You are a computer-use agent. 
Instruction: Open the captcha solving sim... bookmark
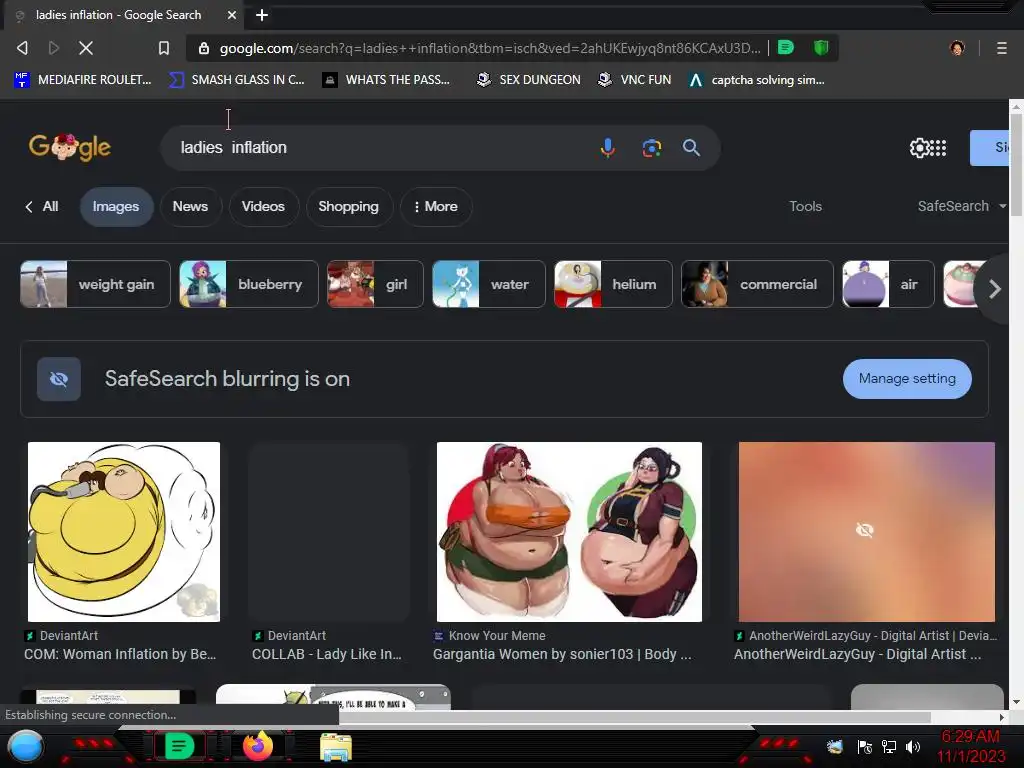[757, 80]
